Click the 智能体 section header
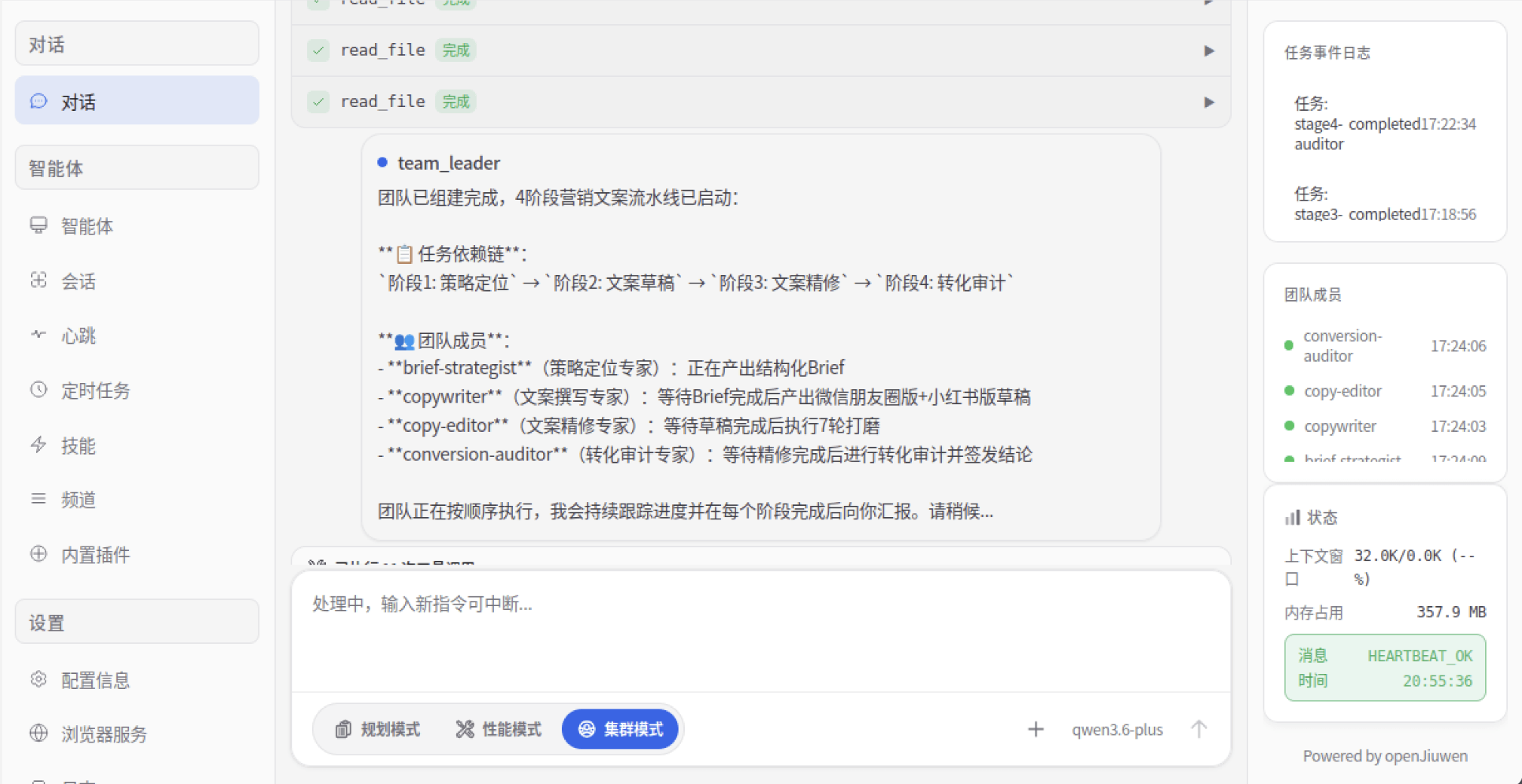This screenshot has width=1522, height=784. (137, 167)
